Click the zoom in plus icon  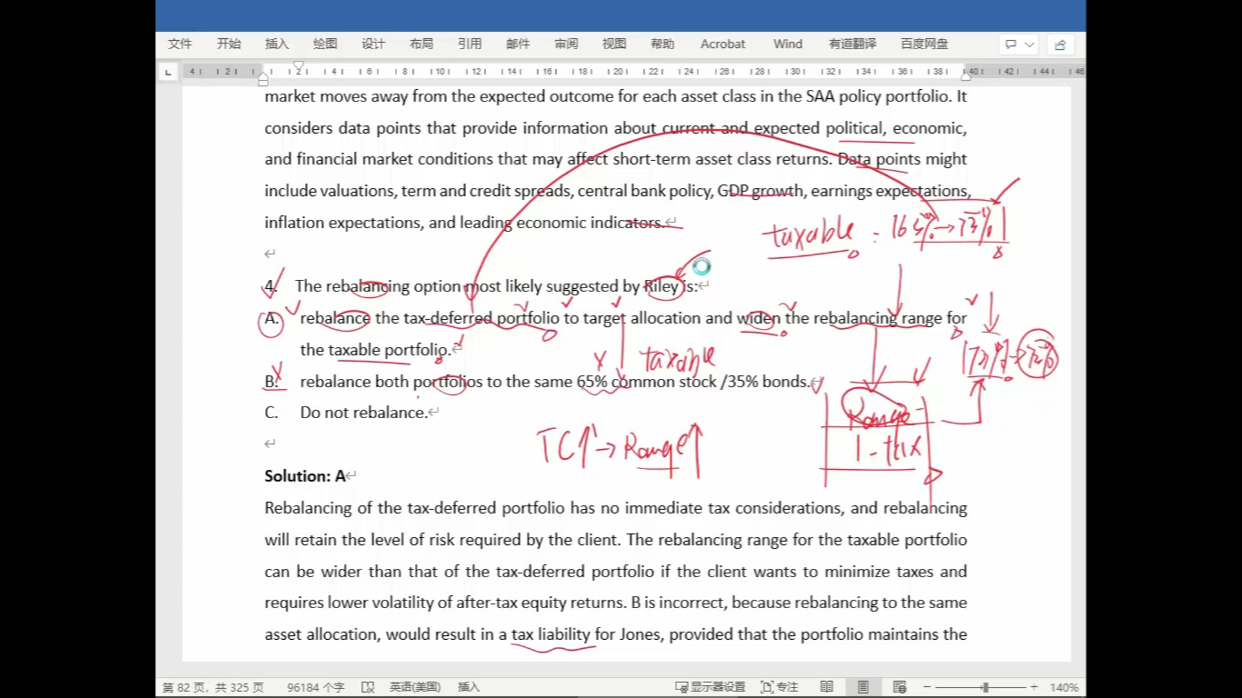(1033, 687)
